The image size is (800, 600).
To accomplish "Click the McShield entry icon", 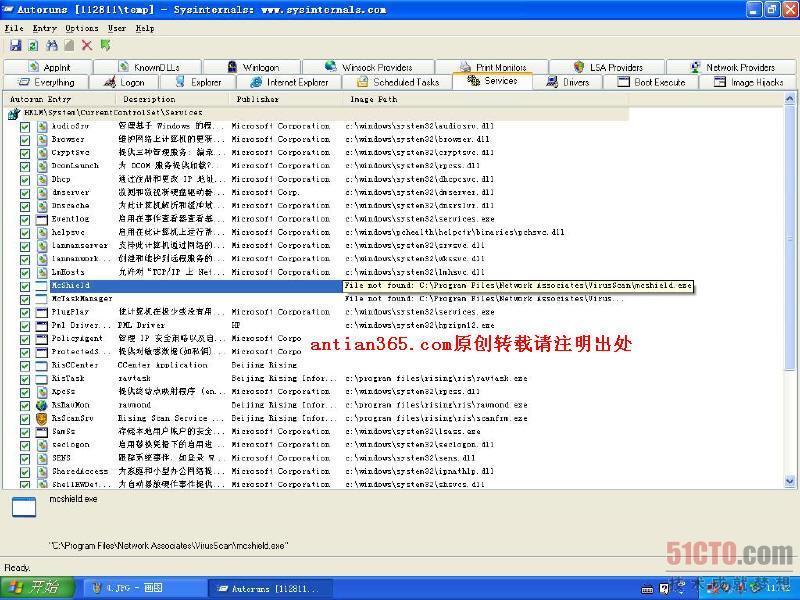I will point(42,286).
